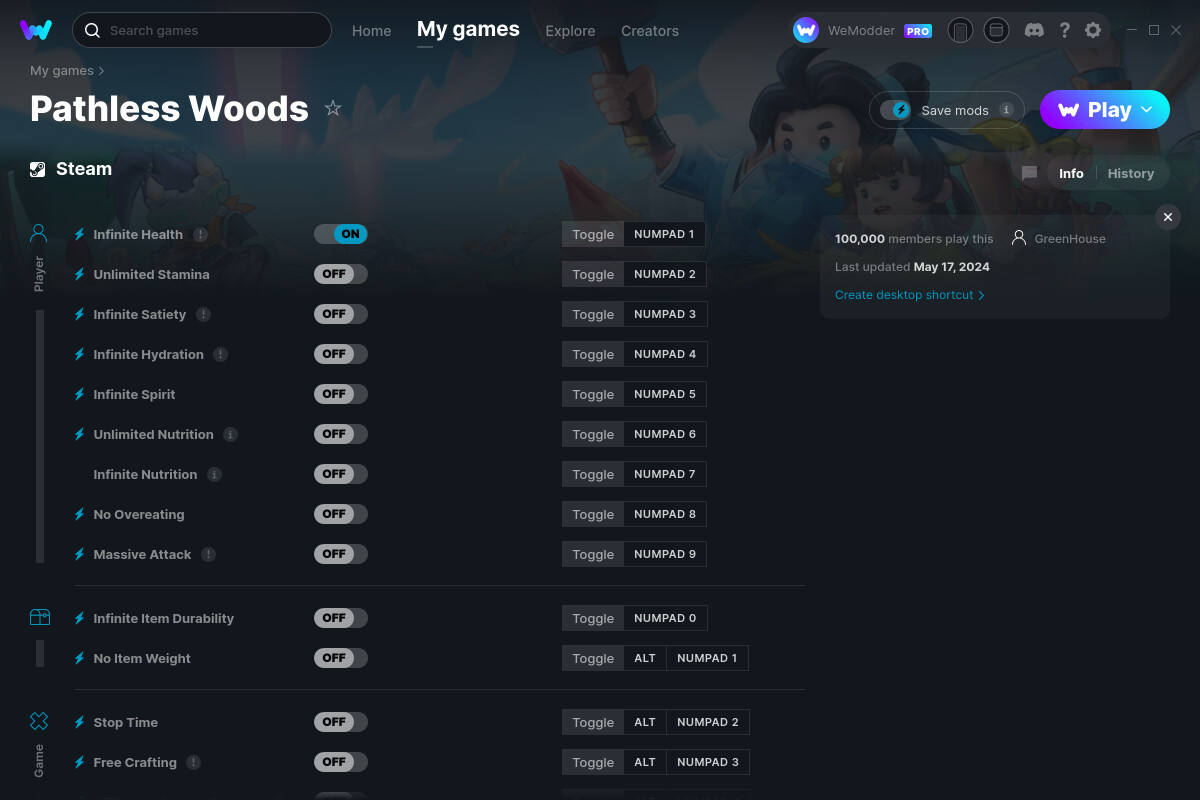Open the Discord community icon
The height and width of the screenshot is (800, 1200).
1034,30
